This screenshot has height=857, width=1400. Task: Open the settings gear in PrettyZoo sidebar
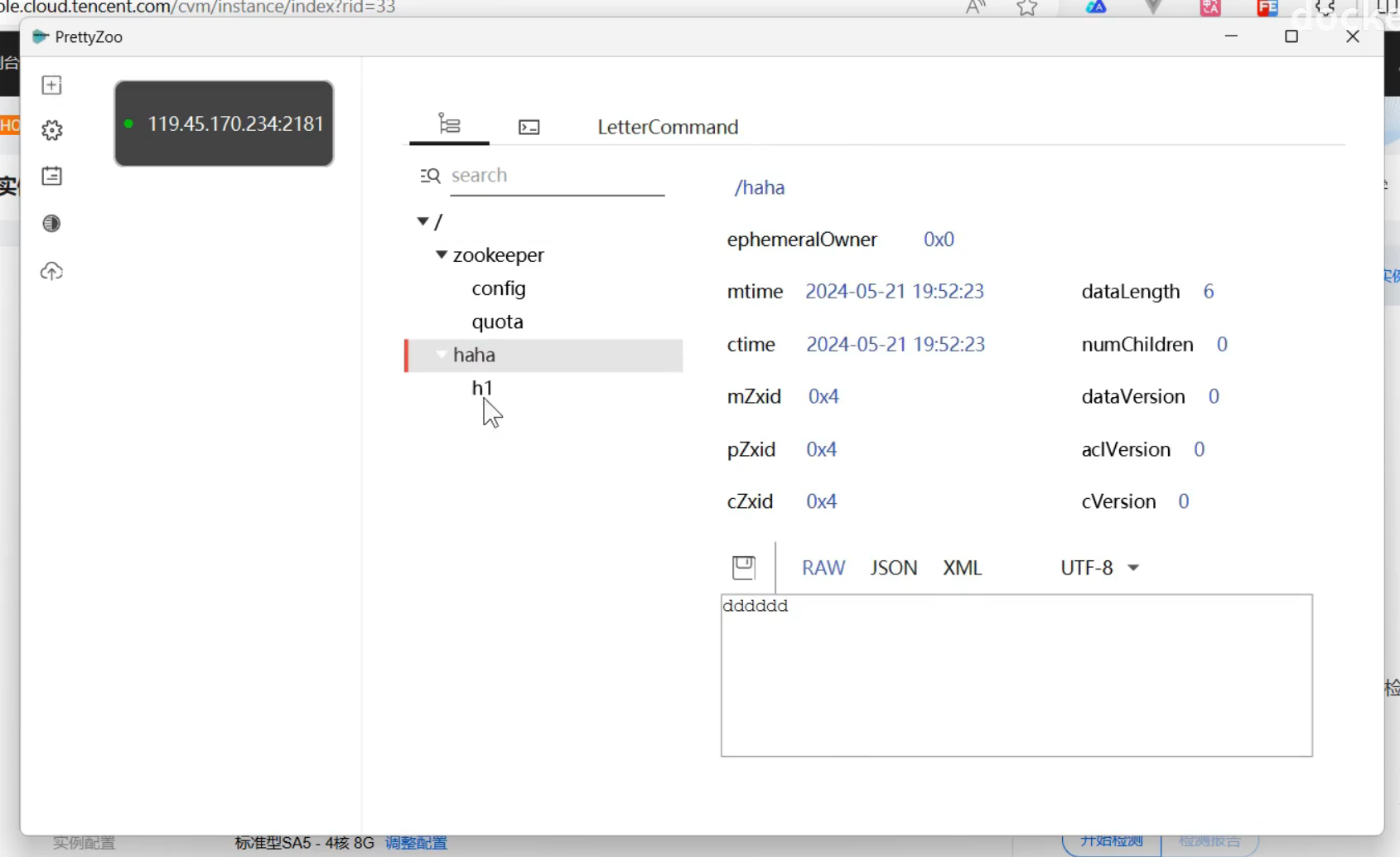[51, 130]
